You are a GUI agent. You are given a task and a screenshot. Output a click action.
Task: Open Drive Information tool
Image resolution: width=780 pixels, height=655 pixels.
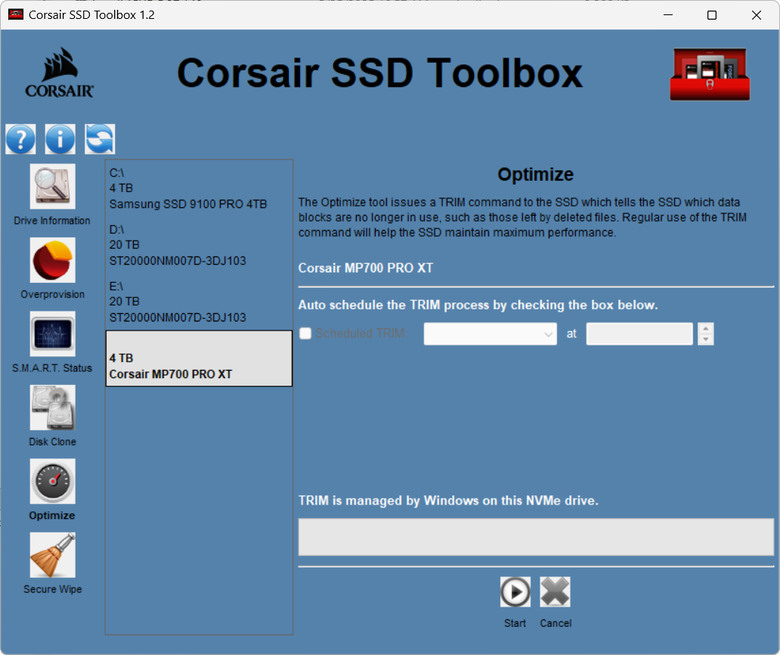pyautogui.click(x=53, y=187)
